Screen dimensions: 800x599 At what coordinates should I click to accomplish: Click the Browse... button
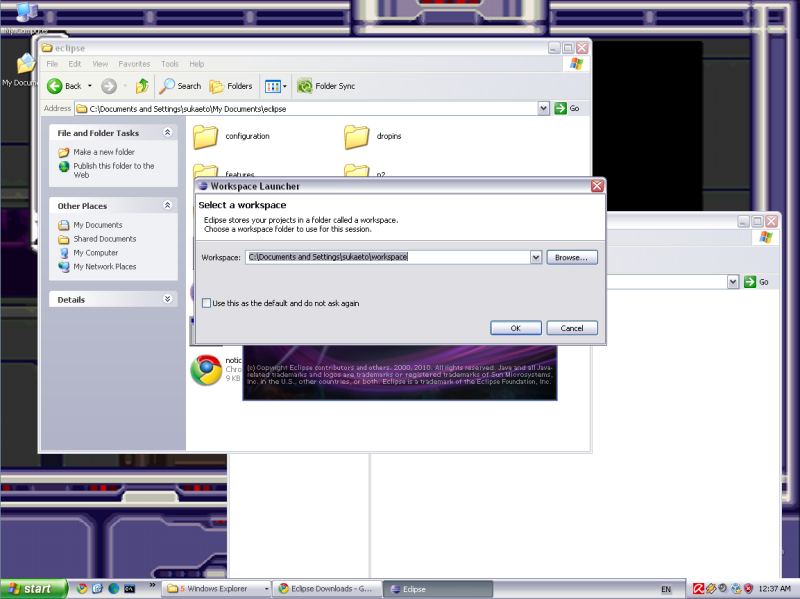click(571, 257)
